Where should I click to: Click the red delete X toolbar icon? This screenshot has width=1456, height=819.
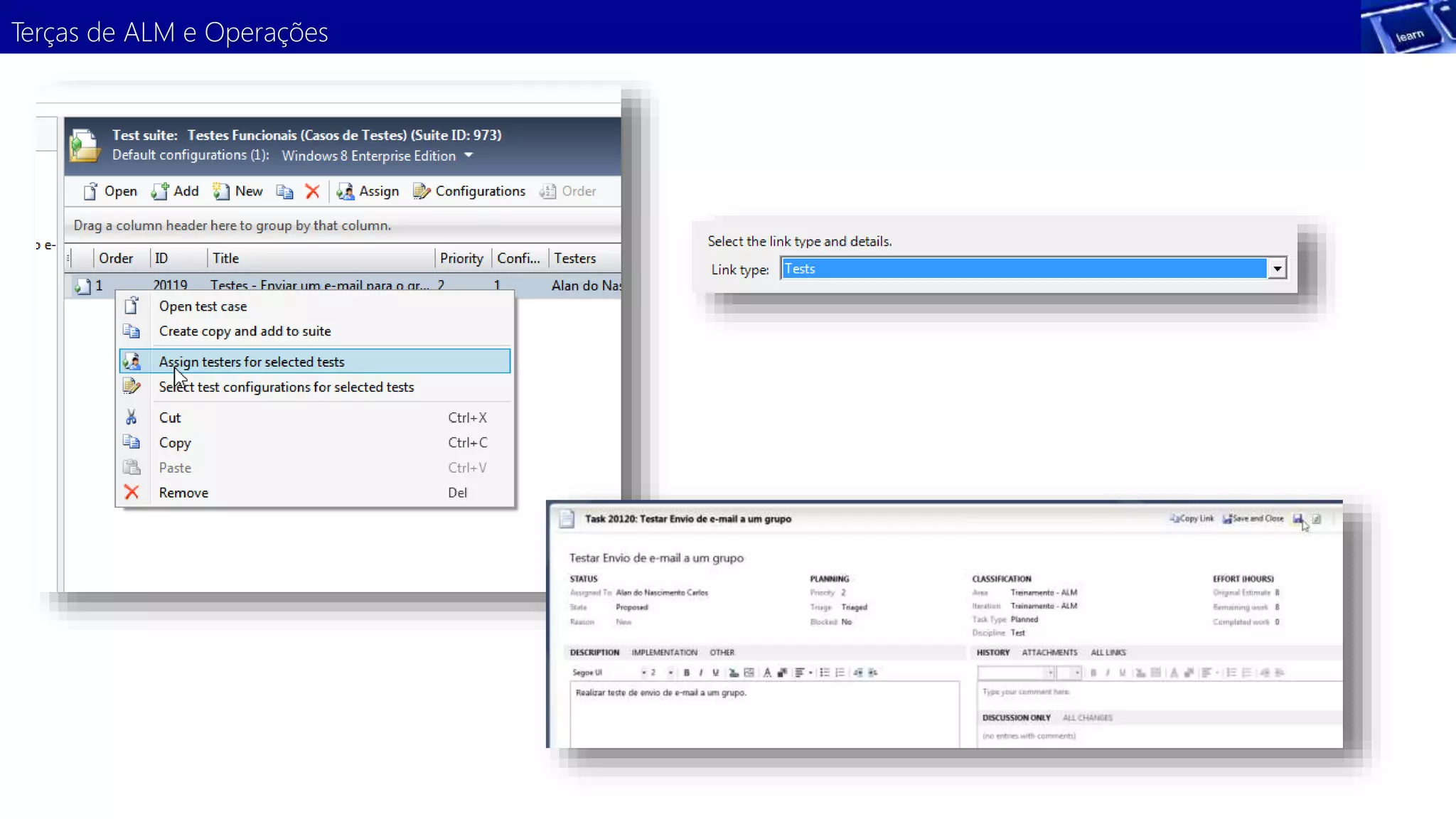(x=312, y=191)
